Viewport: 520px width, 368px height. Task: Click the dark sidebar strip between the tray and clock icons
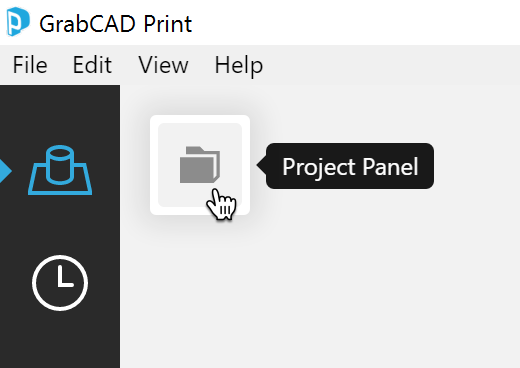point(60,225)
